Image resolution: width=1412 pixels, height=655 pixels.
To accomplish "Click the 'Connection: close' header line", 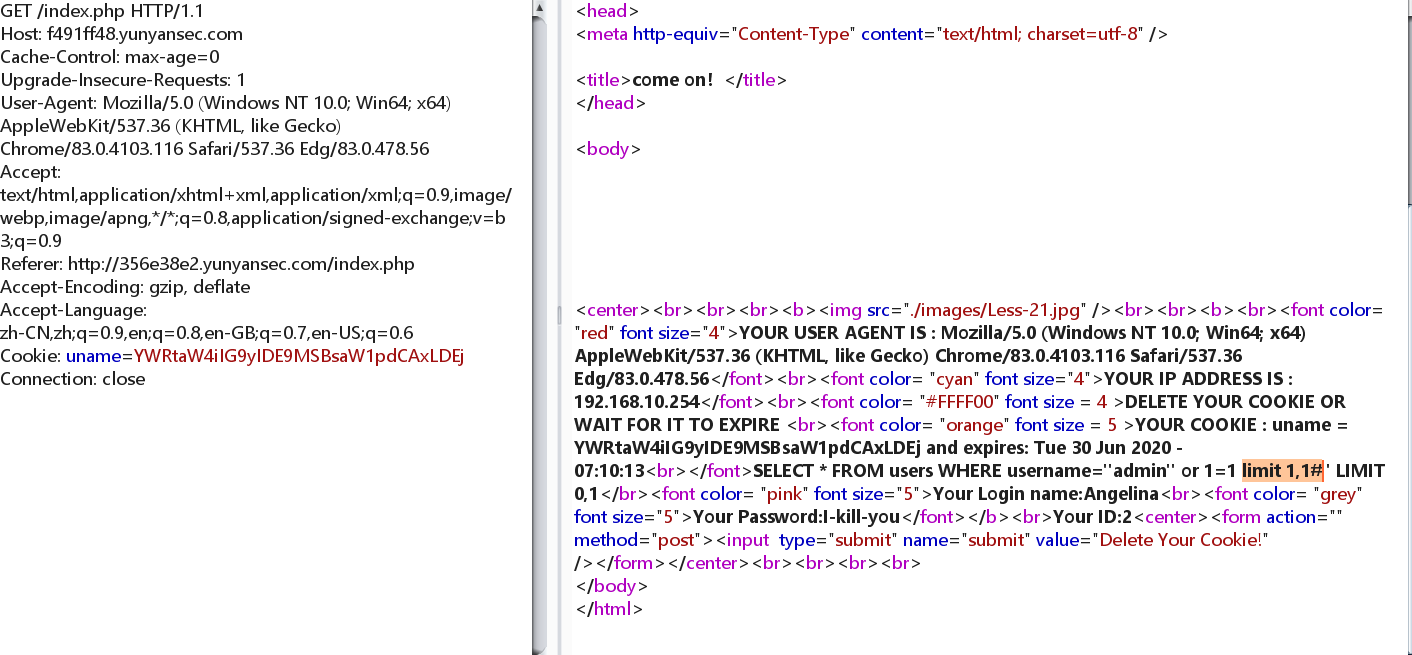I will pos(73,379).
